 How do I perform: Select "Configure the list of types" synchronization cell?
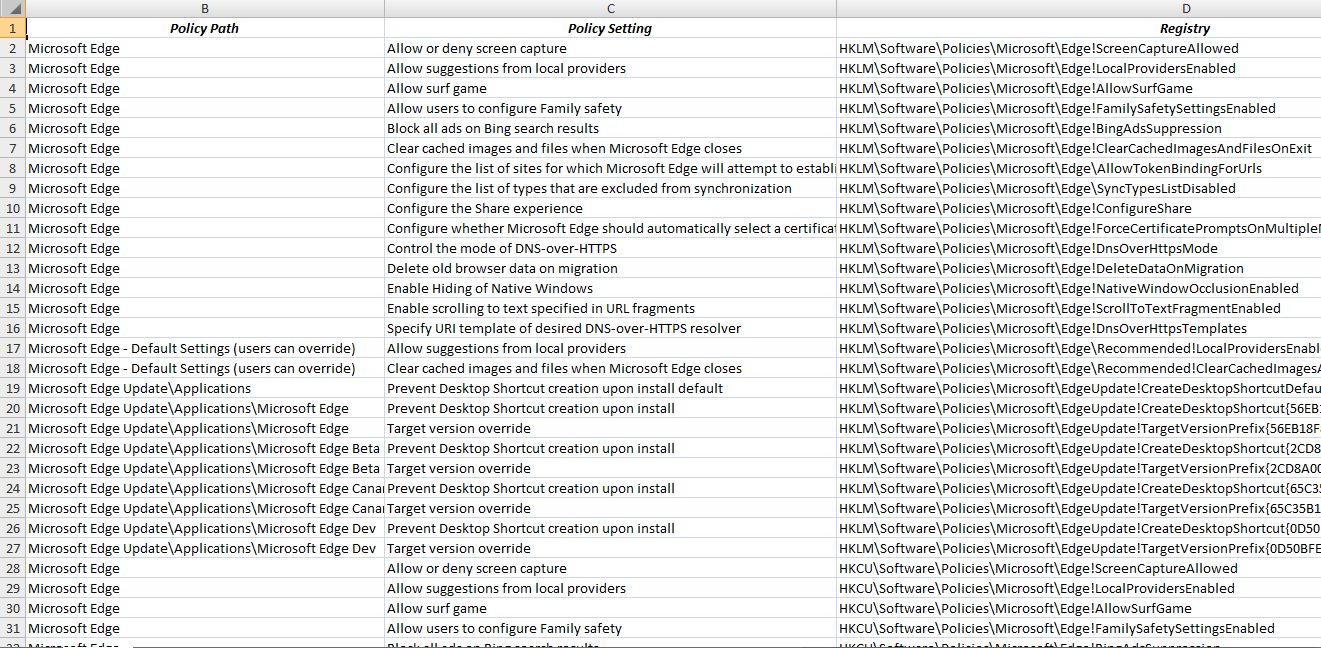point(610,188)
